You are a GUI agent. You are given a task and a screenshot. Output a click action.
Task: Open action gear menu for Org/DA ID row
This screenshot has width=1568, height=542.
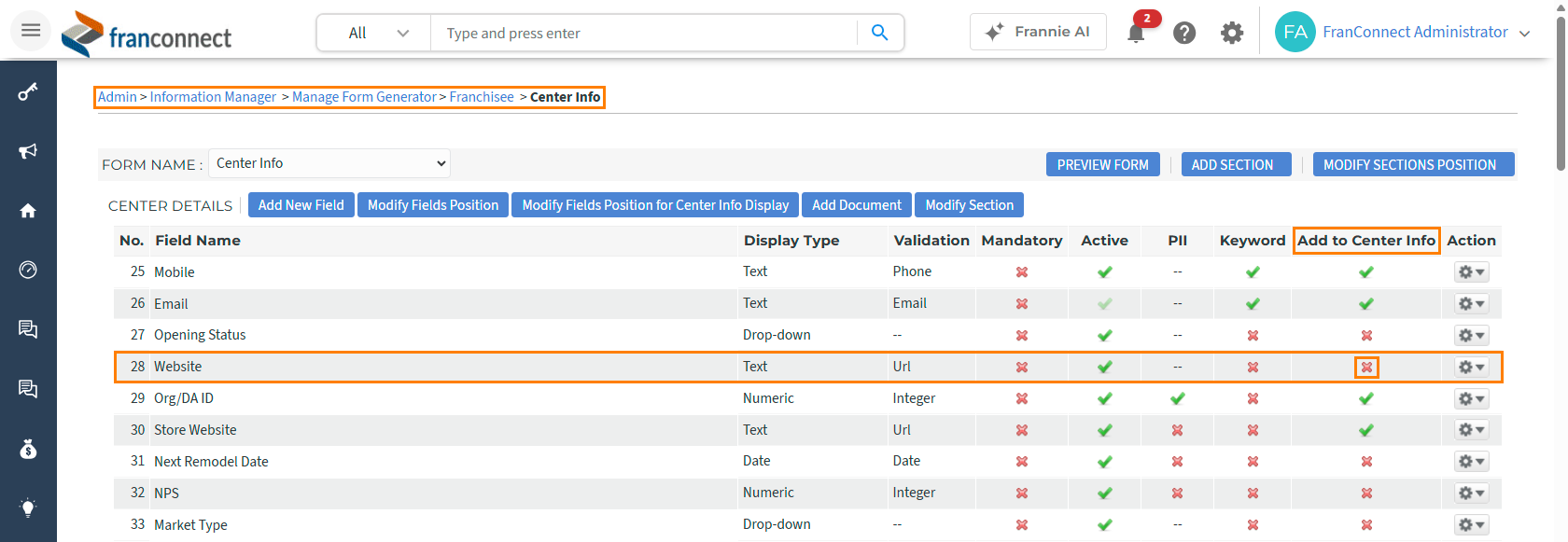[1471, 399]
